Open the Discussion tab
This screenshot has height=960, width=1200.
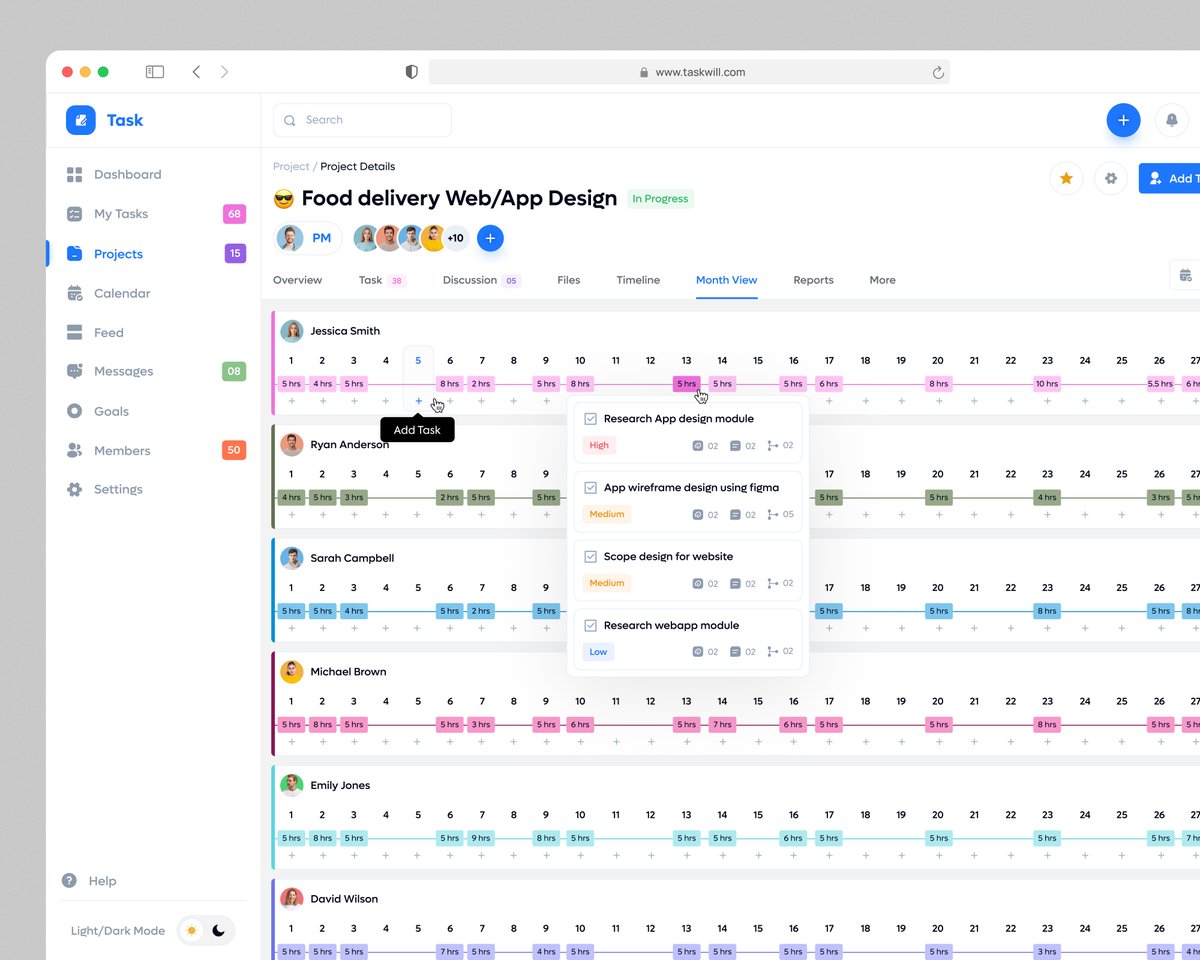[x=482, y=280]
